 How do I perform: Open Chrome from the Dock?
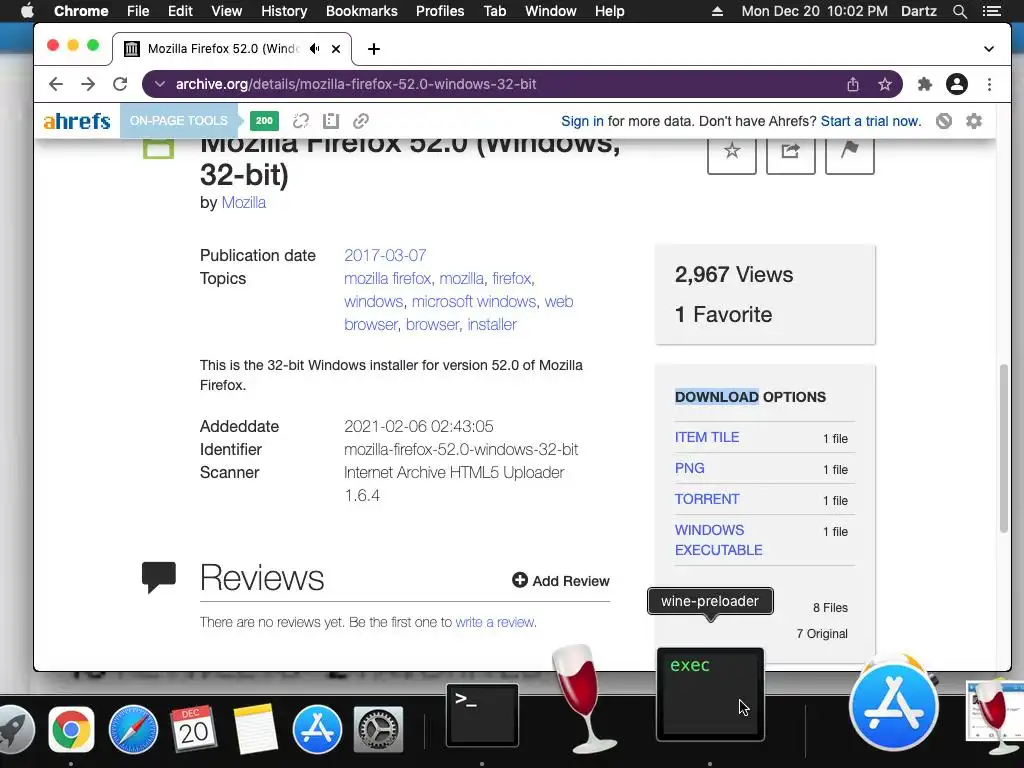(x=71, y=729)
